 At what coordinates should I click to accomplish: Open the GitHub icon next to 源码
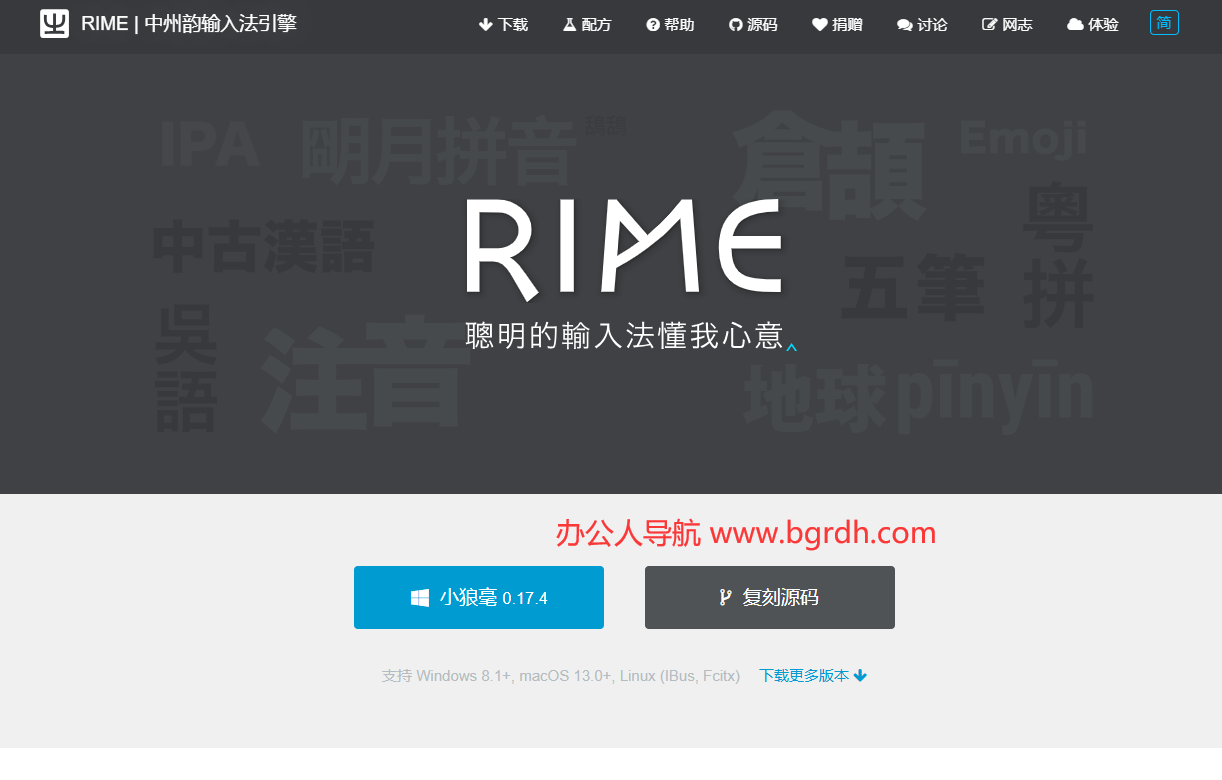[x=735, y=25]
